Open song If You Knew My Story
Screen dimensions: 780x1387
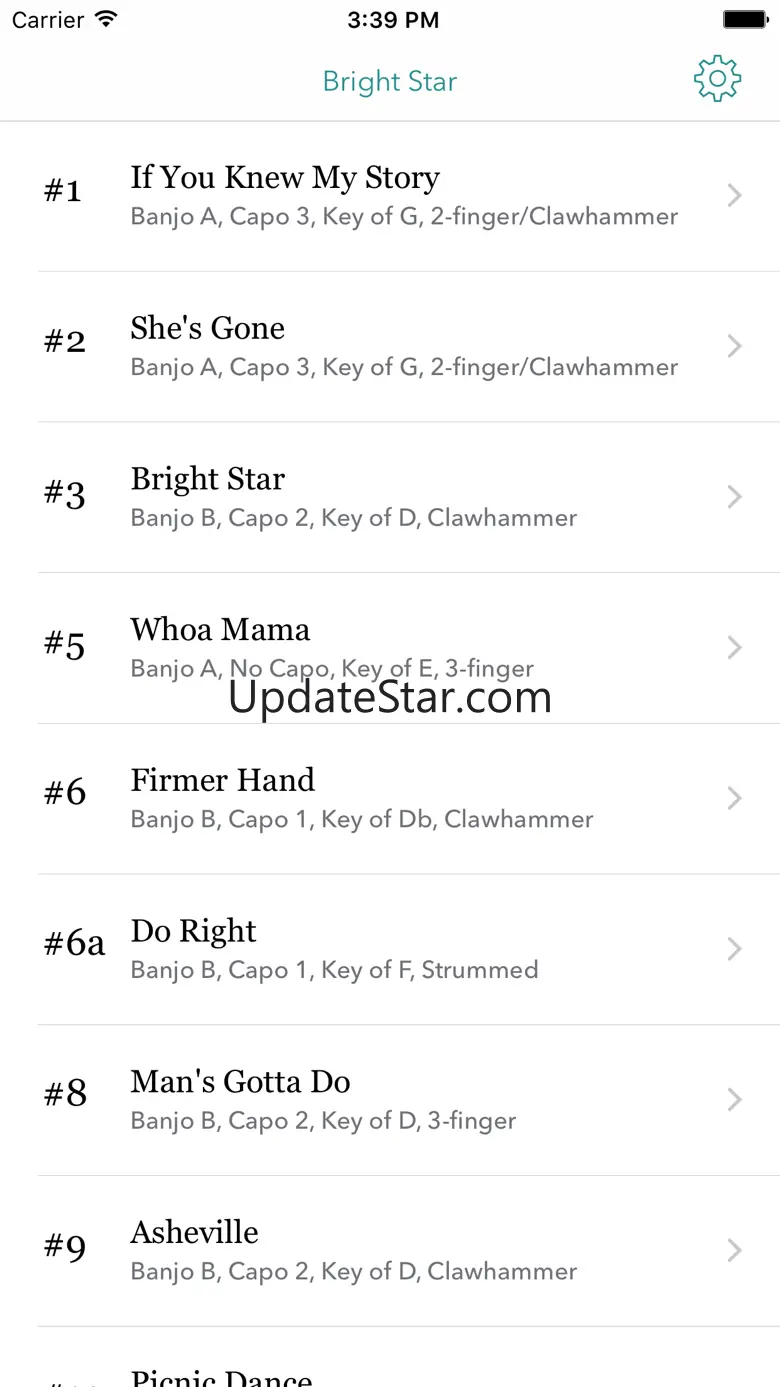(x=285, y=178)
